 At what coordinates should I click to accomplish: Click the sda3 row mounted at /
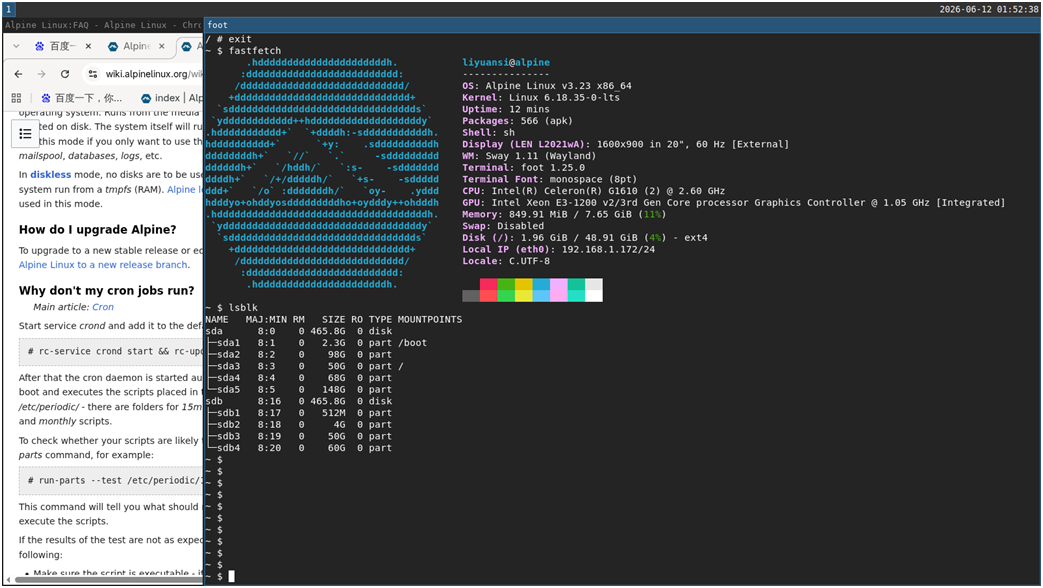305,367
